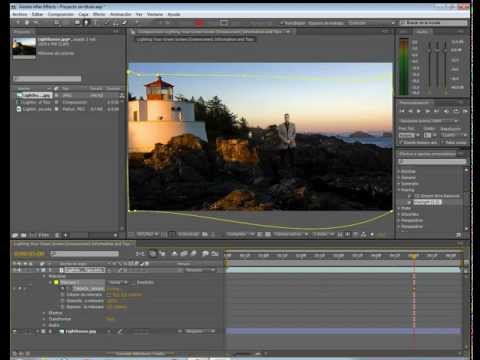Viewport: 480px width, 360px height.
Task: Select the Clone Stamp tool
Action: pos(115,23)
